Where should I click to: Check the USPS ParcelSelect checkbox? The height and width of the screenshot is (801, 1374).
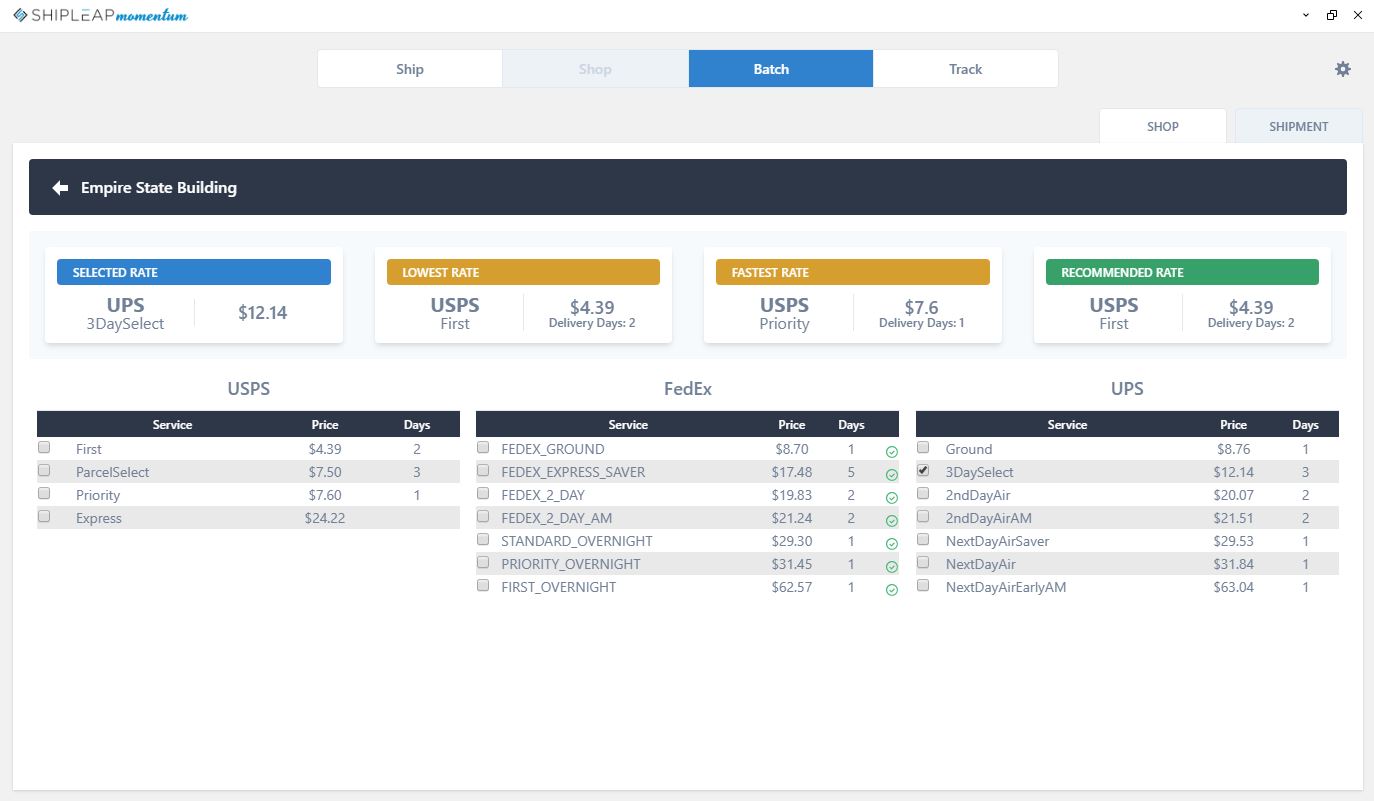pyautogui.click(x=44, y=470)
